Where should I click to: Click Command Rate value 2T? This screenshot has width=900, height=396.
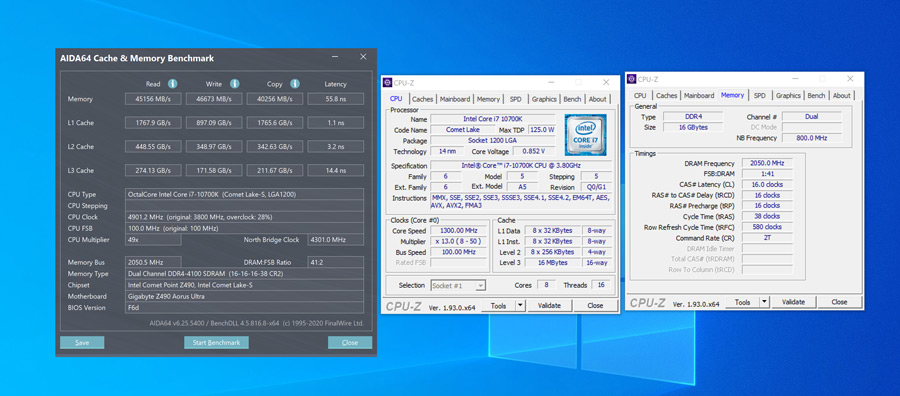[767, 238]
